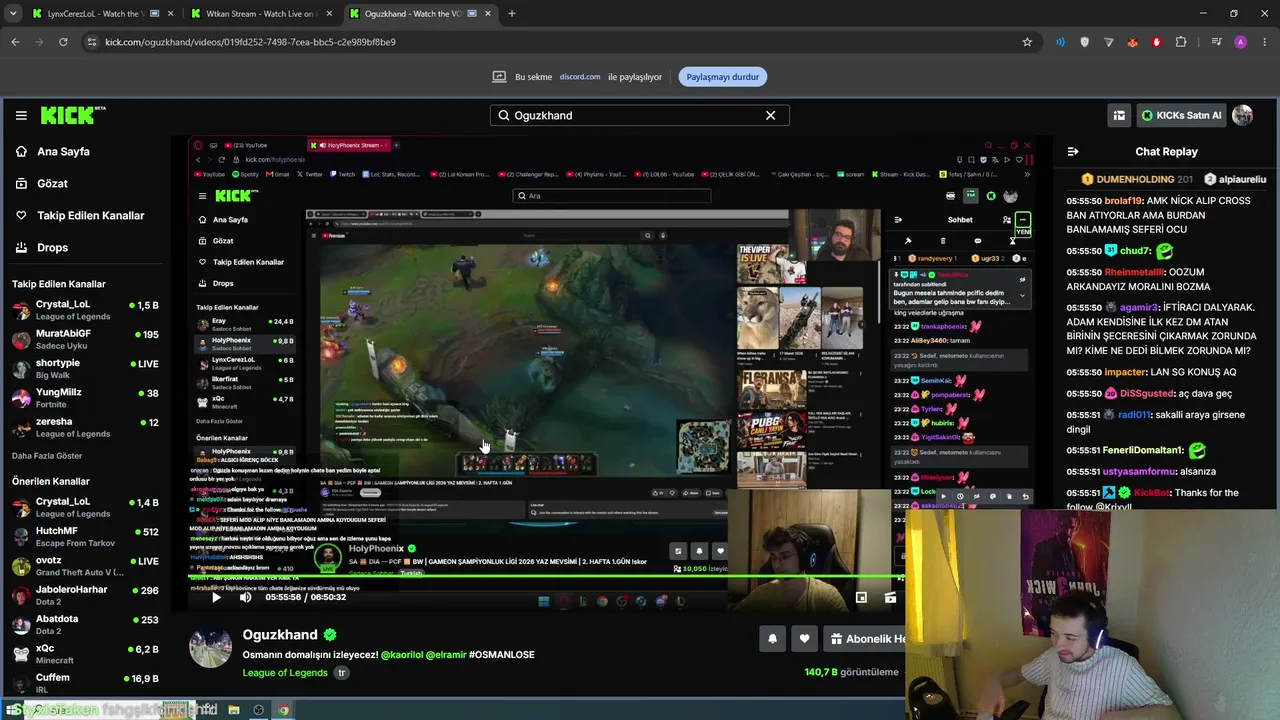
Task: Open Oguzkhand channel avatar
Action: point(210,647)
